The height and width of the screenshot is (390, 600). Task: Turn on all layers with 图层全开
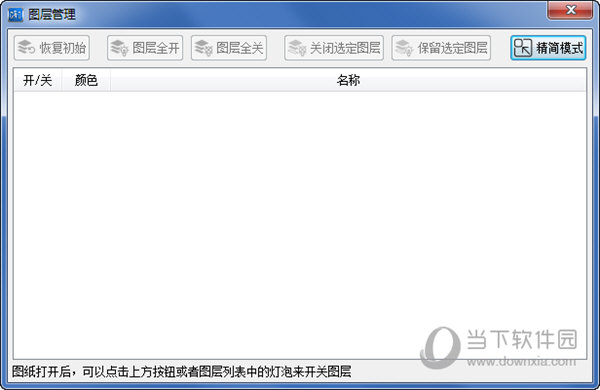coord(145,48)
